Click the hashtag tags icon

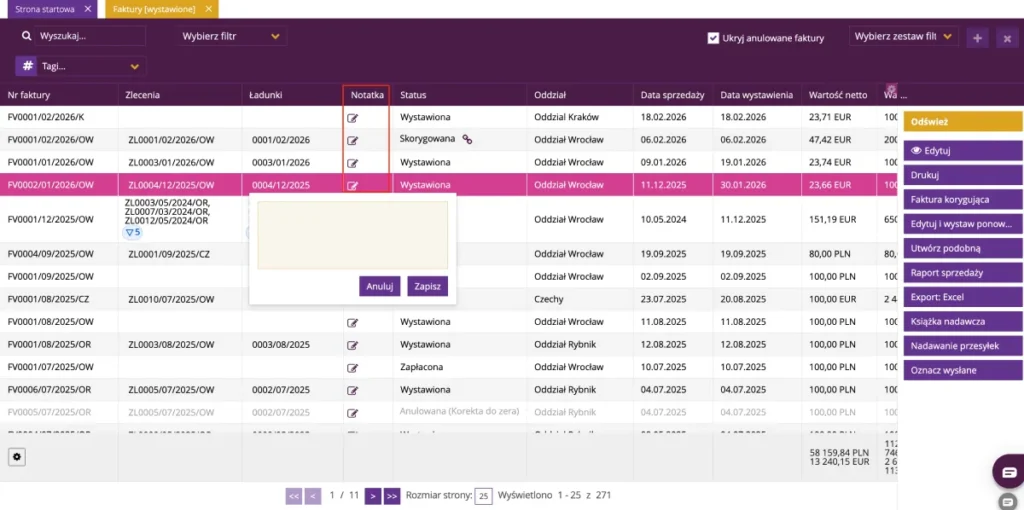(x=27, y=66)
